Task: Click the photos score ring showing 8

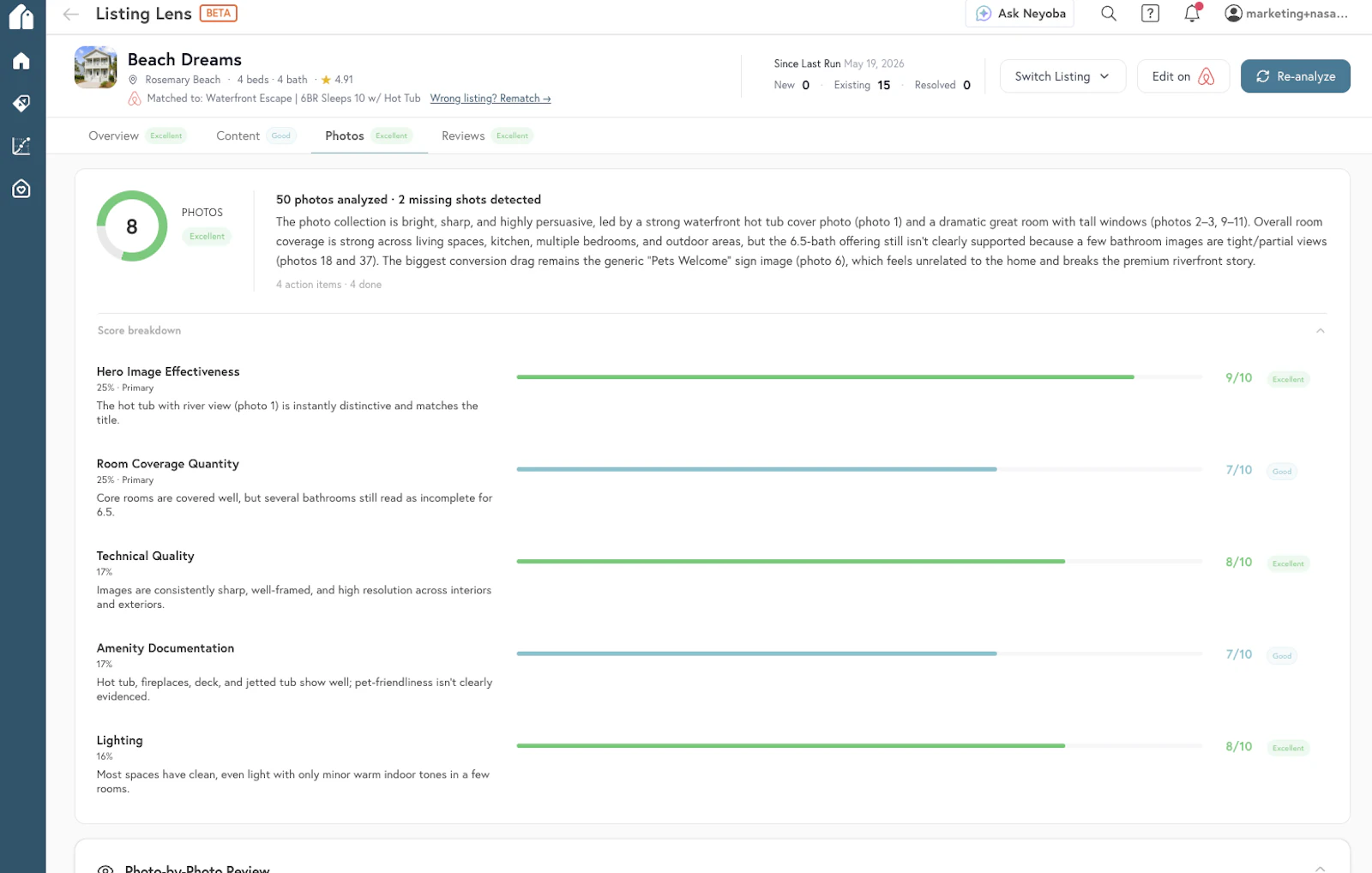Action: [132, 226]
